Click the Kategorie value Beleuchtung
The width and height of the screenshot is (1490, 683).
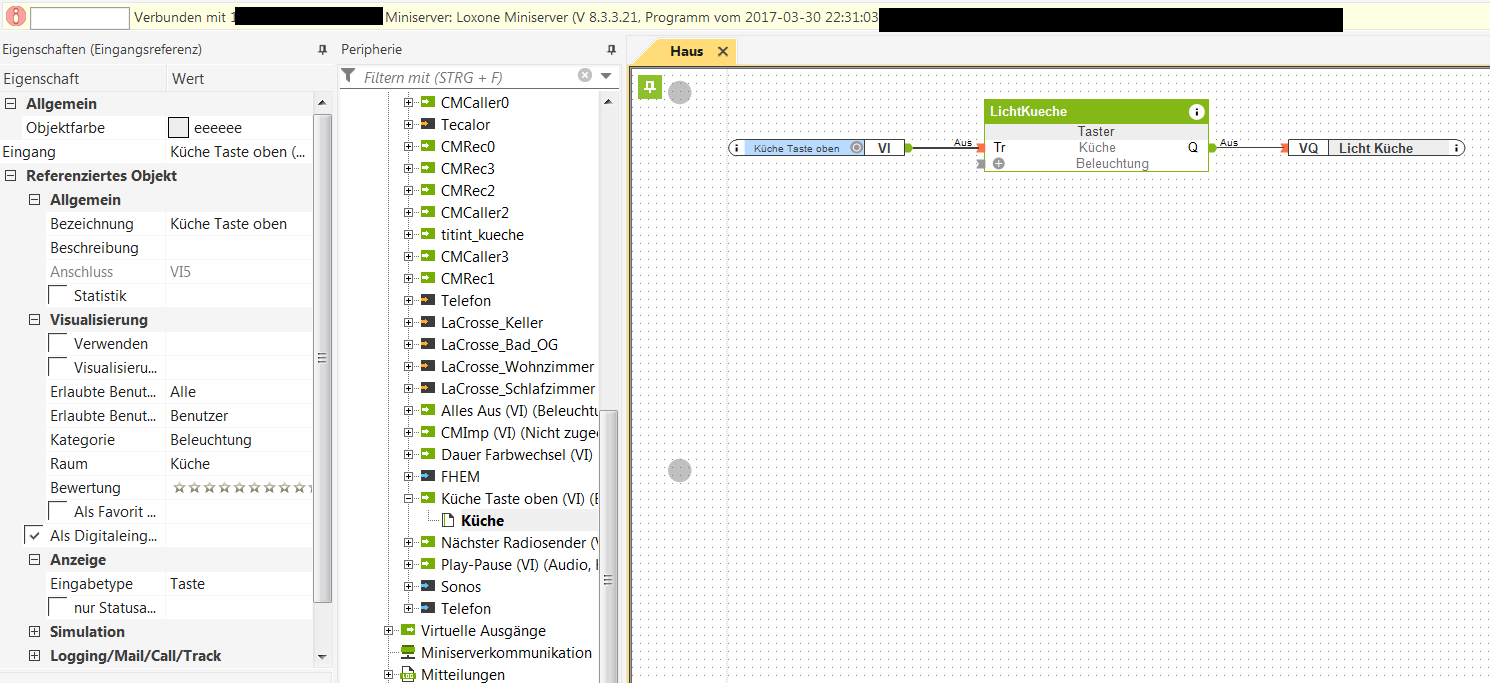211,440
